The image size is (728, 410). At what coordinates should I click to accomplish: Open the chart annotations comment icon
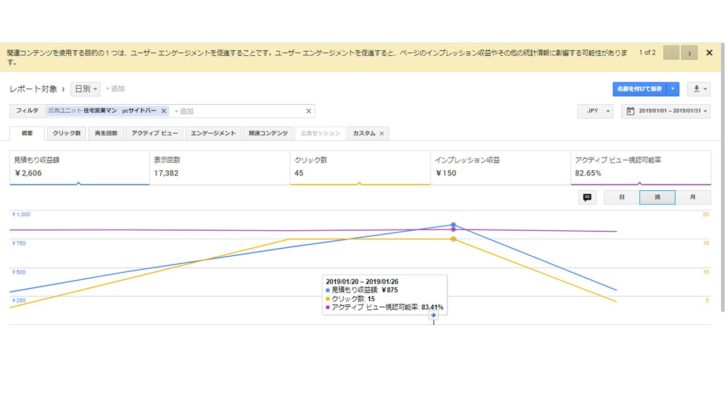click(587, 197)
